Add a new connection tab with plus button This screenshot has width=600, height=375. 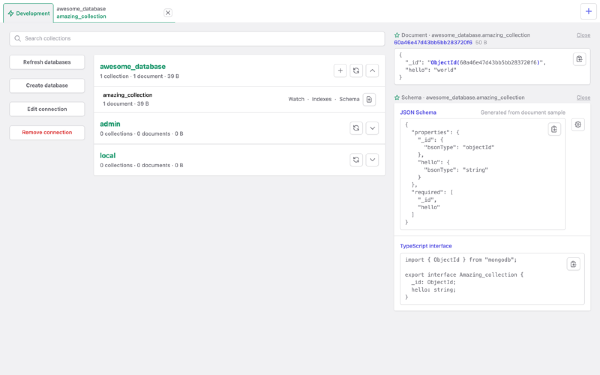coord(588,11)
